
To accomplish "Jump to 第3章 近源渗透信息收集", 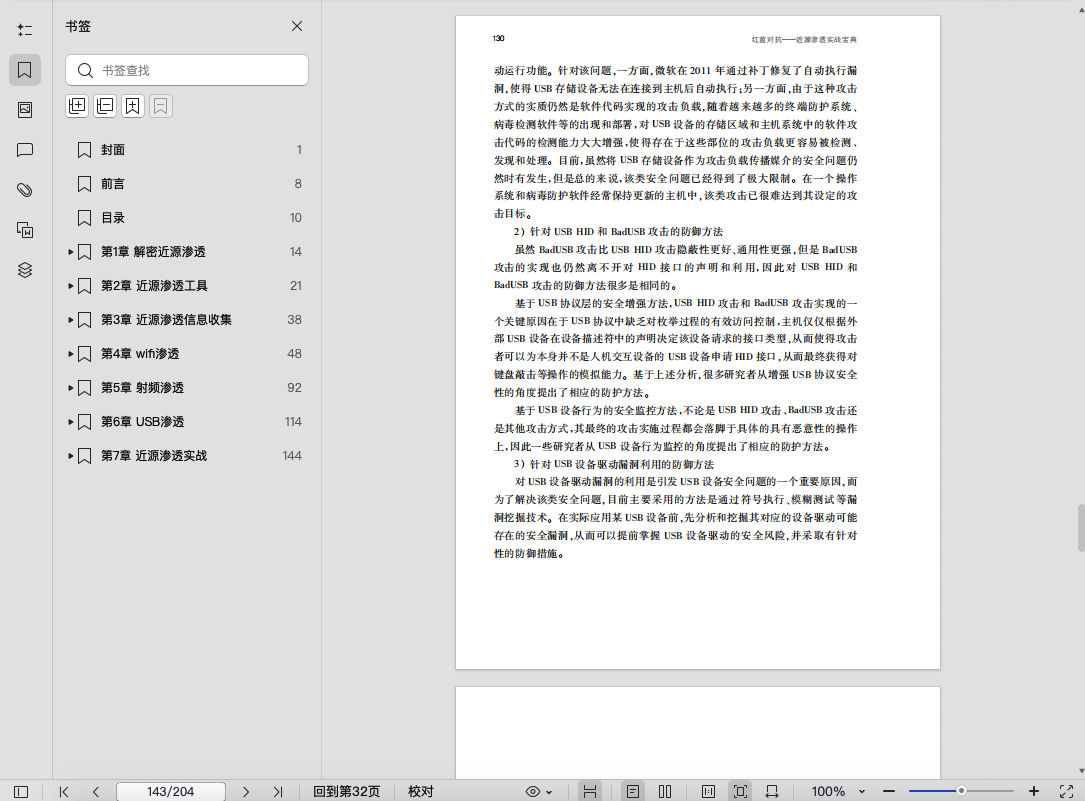I will coord(166,320).
